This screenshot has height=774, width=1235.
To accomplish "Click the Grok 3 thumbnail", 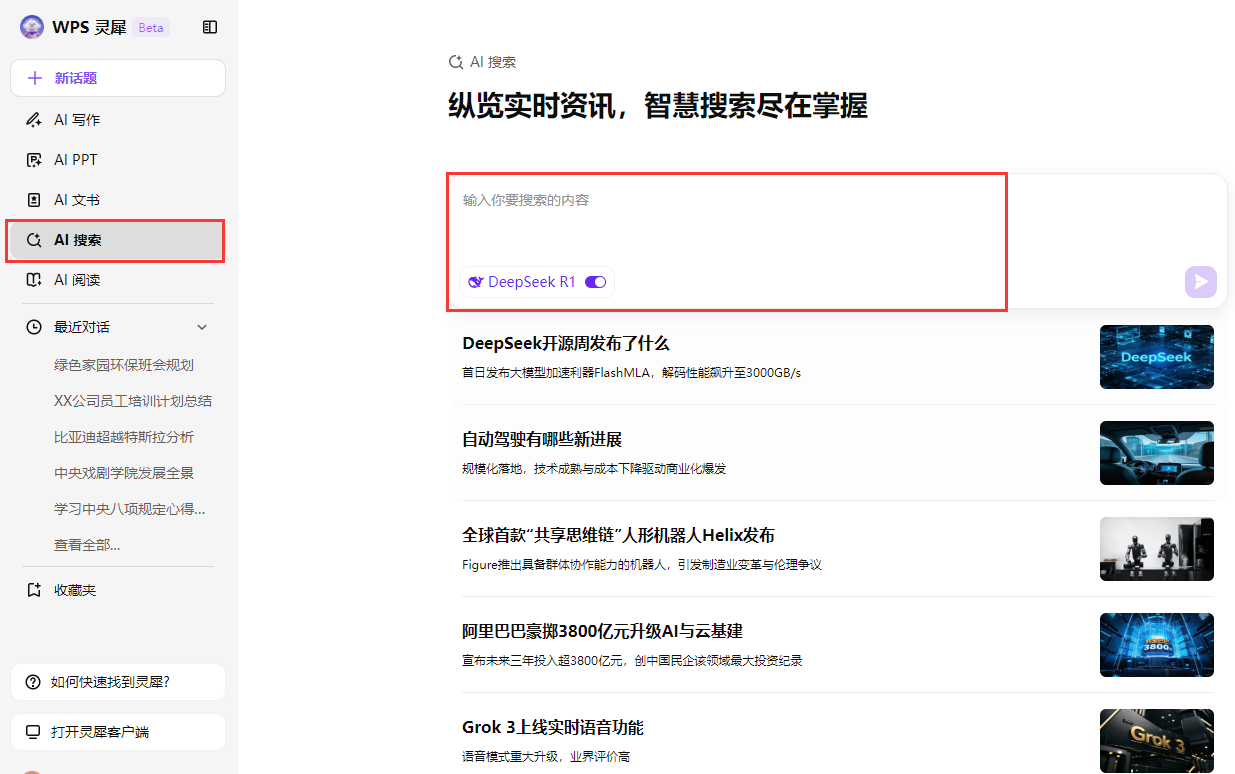I will point(1157,741).
